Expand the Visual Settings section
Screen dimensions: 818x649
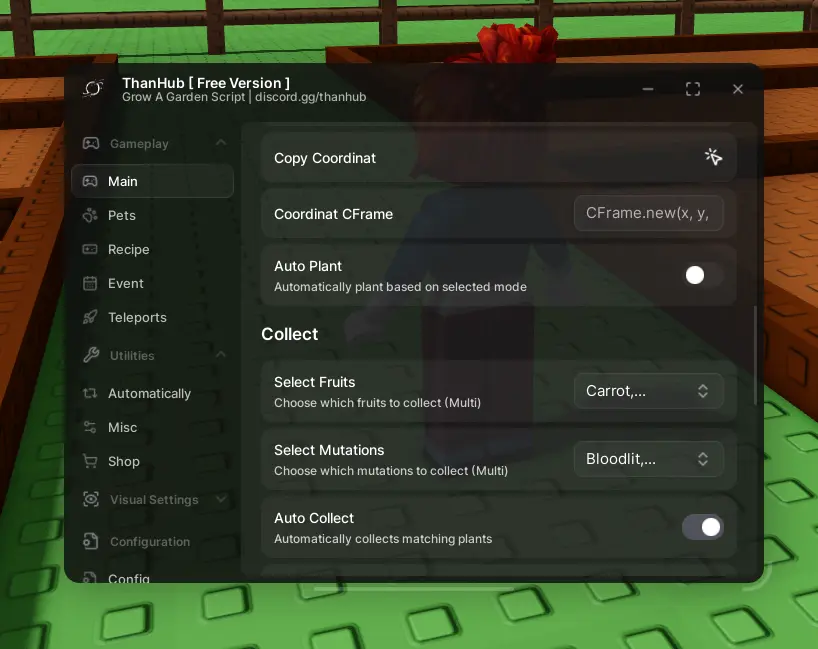pos(221,499)
